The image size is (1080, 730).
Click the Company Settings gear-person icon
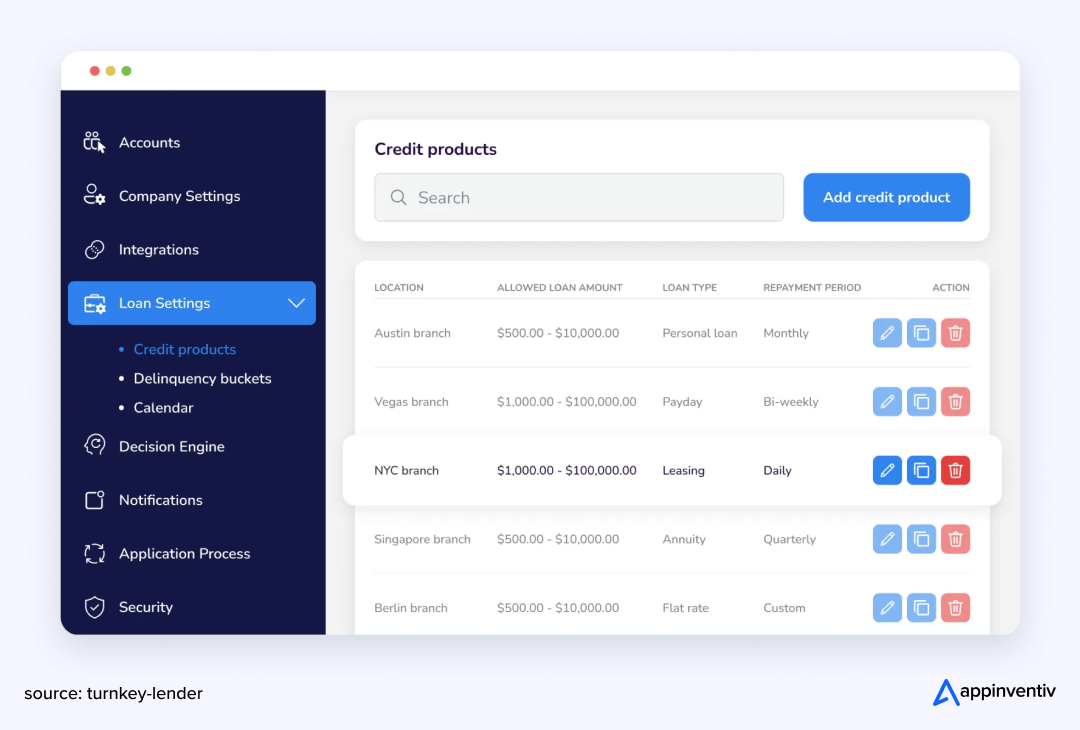(x=94, y=196)
